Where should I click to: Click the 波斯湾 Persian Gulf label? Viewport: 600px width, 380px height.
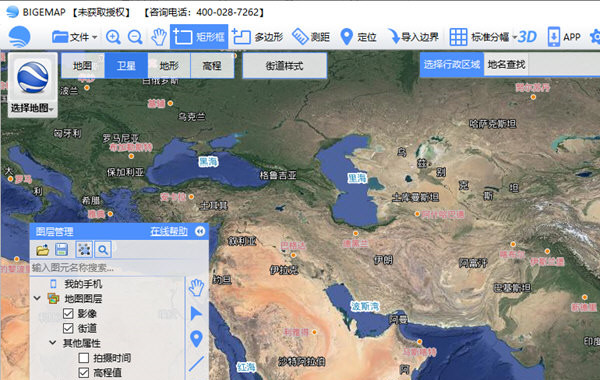tap(365, 306)
